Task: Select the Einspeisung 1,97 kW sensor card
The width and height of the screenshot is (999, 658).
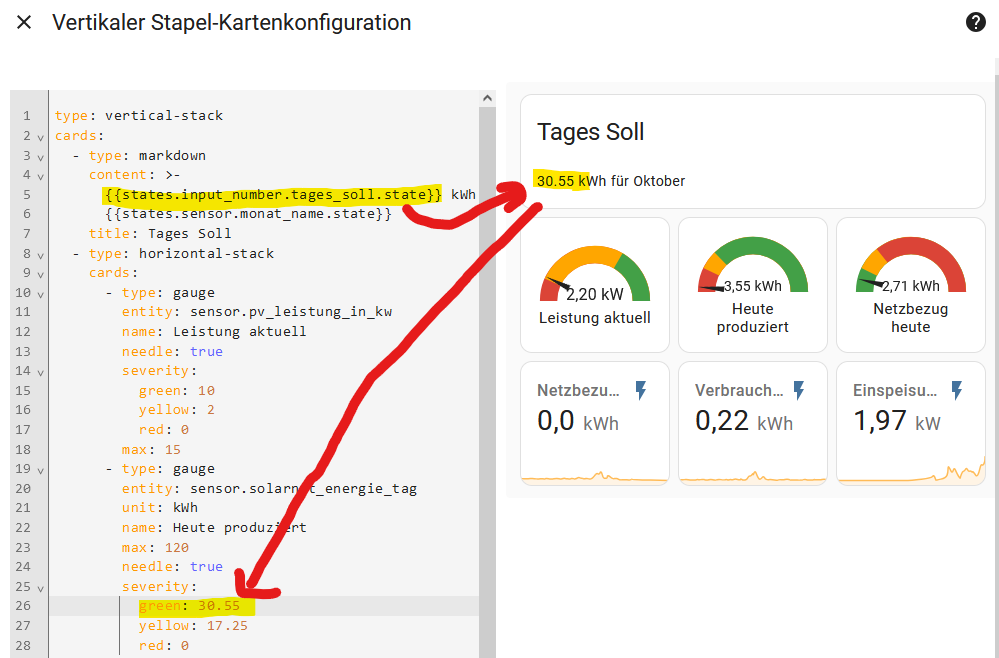Action: (x=910, y=422)
